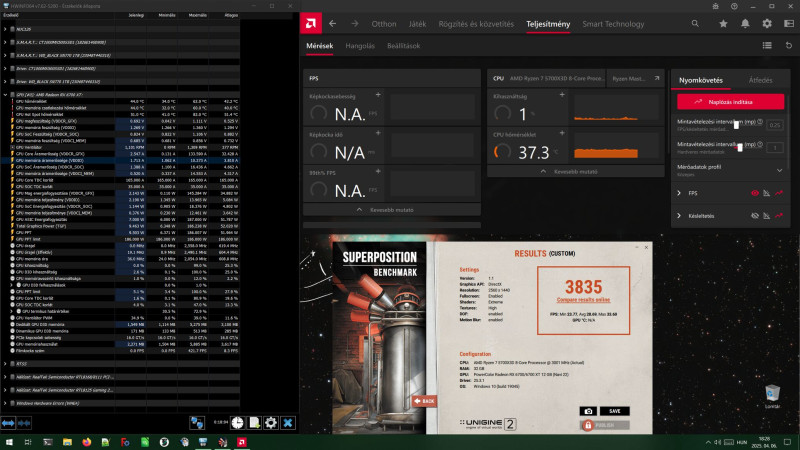Switch metrics to list view icon
Viewport: 800px width, 450px height.
tap(767, 45)
